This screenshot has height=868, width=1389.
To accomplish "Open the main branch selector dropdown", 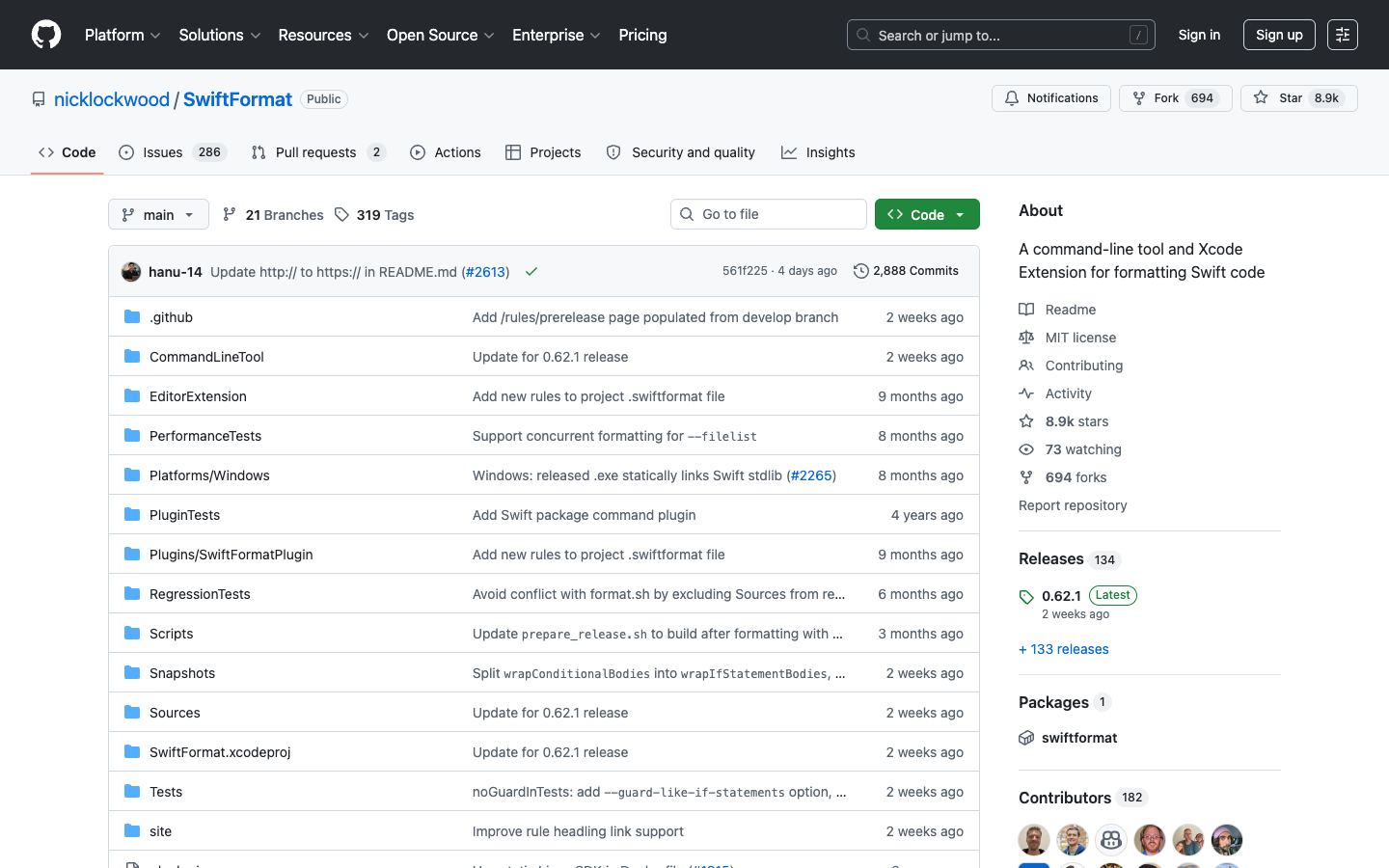I will pos(158,214).
